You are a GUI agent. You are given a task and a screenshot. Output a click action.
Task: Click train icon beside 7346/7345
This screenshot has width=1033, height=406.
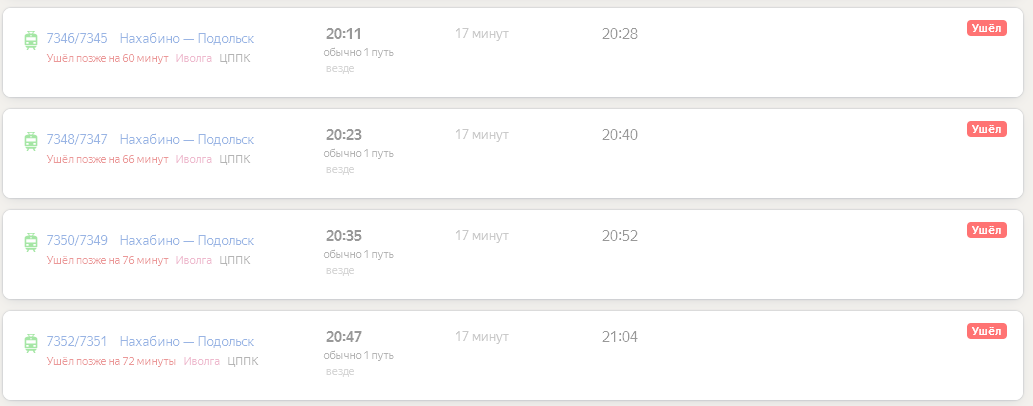pos(31,40)
